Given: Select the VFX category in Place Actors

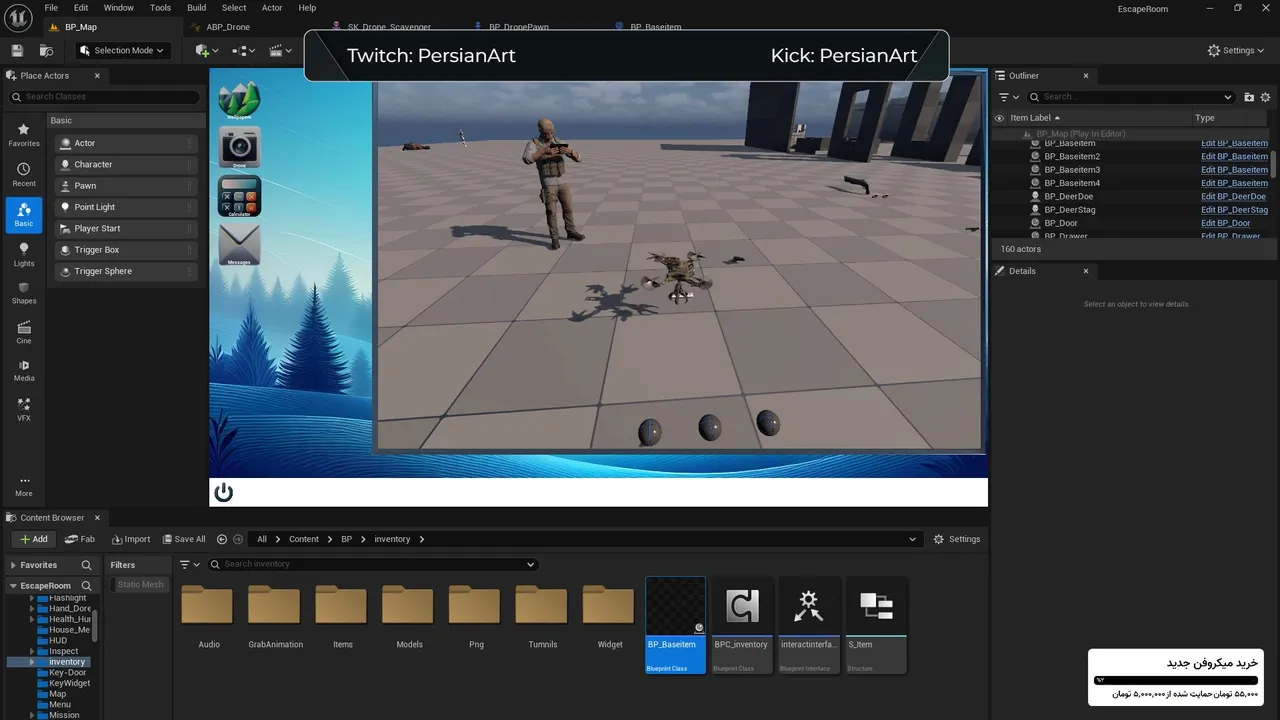Looking at the screenshot, I should point(24,409).
